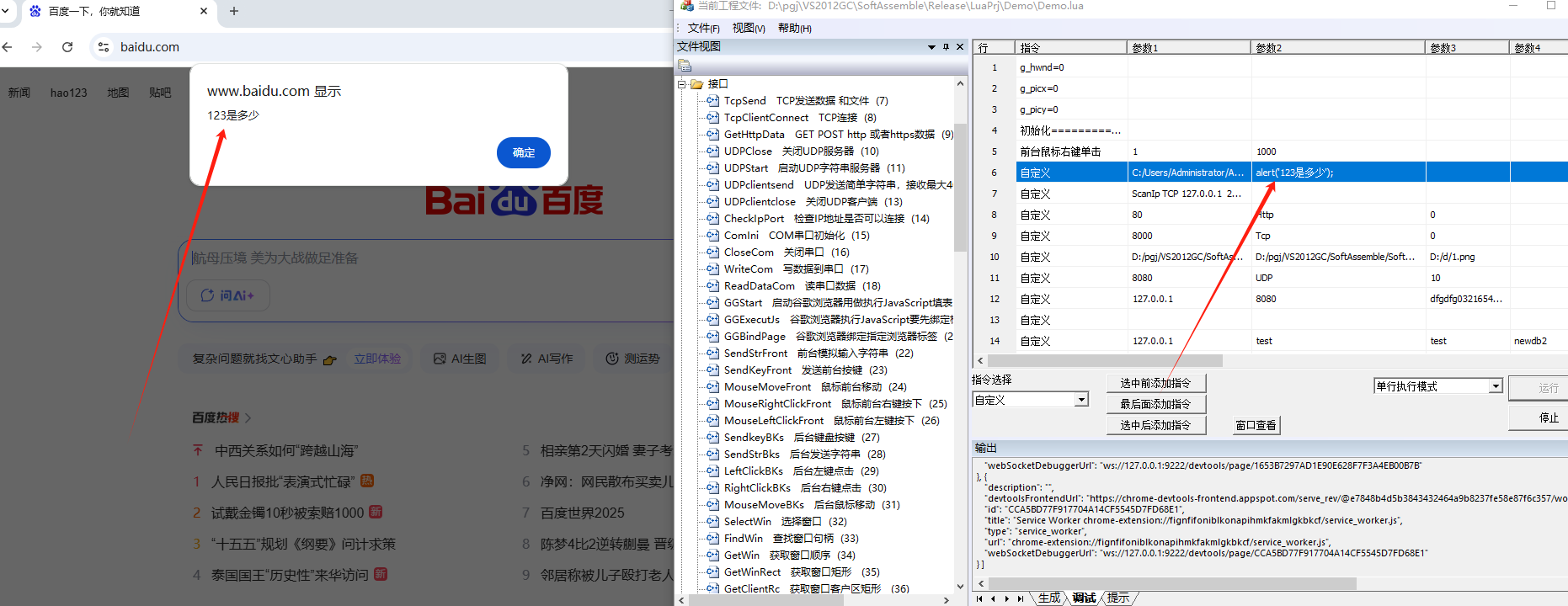This screenshot has height=606, width=1568.
Task: Click the 参数2 column header
Action: click(1337, 48)
